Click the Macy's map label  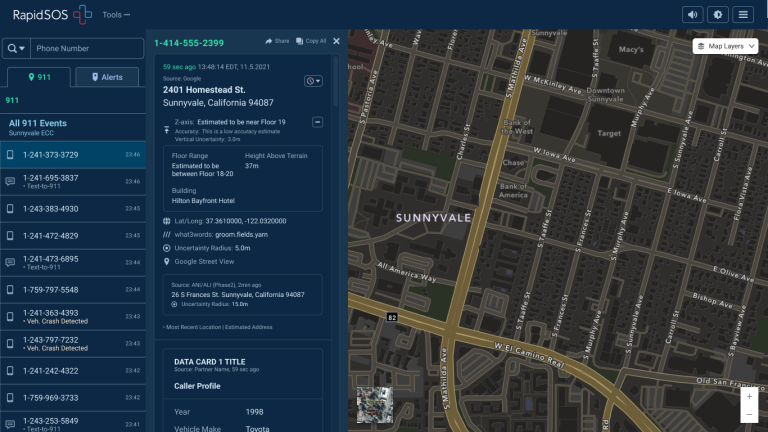631,49
